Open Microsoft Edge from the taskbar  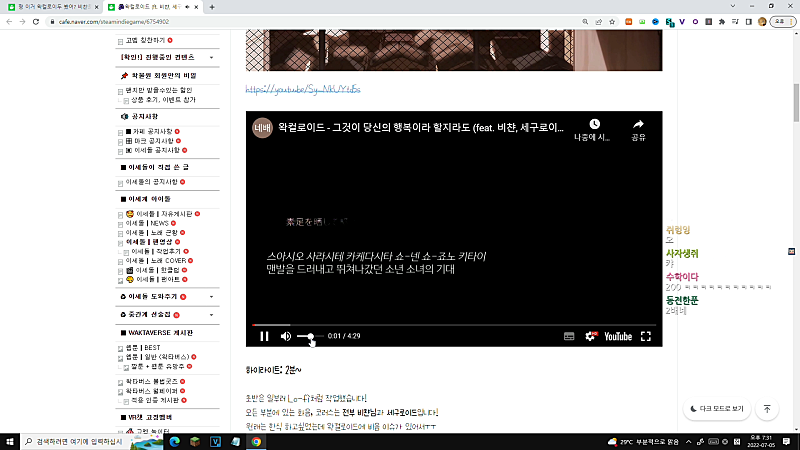coord(174,442)
